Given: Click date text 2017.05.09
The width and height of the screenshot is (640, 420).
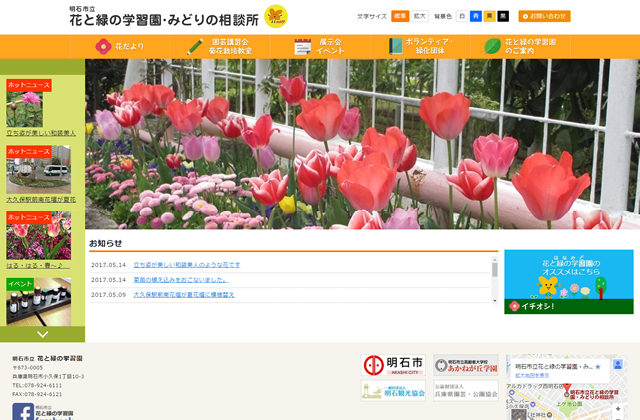Looking at the screenshot, I should [108, 295].
